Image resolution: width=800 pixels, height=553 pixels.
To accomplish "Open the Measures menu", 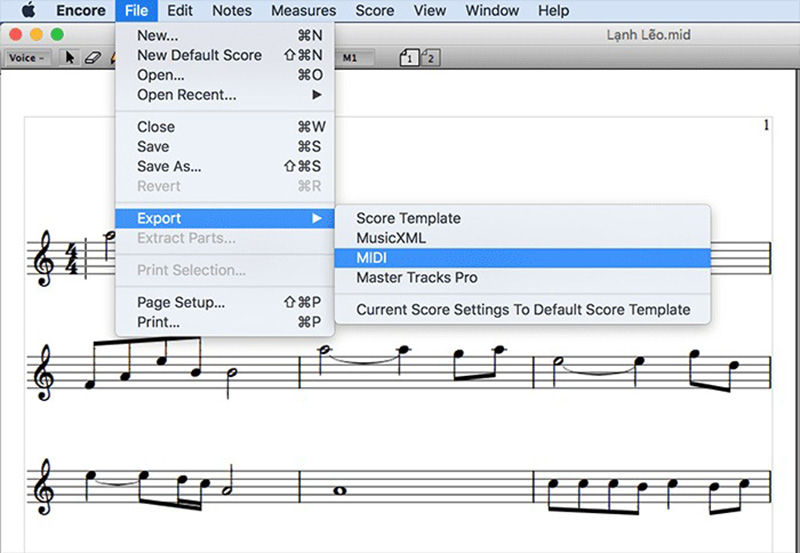I will [x=303, y=10].
